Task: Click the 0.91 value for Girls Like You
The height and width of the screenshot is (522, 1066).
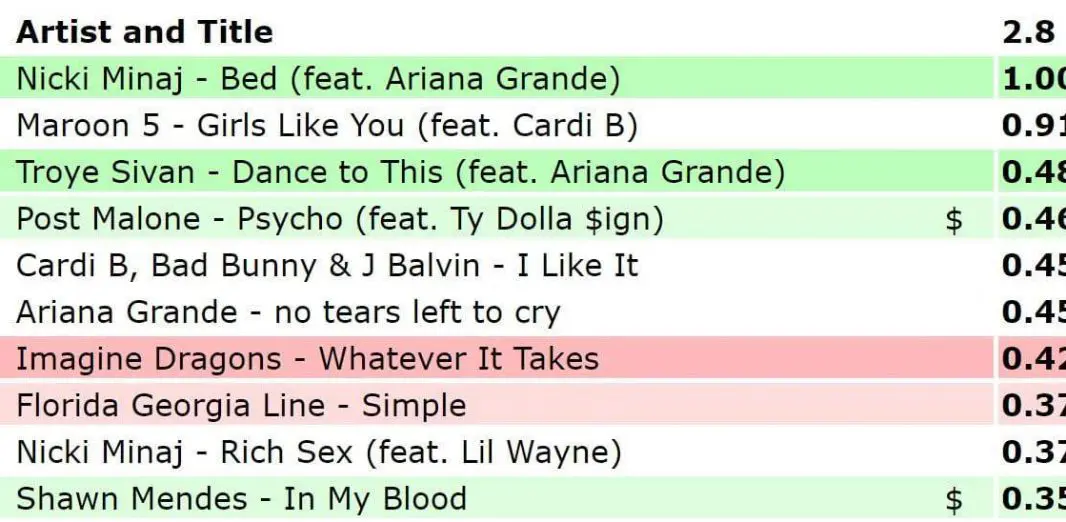Action: (1032, 125)
